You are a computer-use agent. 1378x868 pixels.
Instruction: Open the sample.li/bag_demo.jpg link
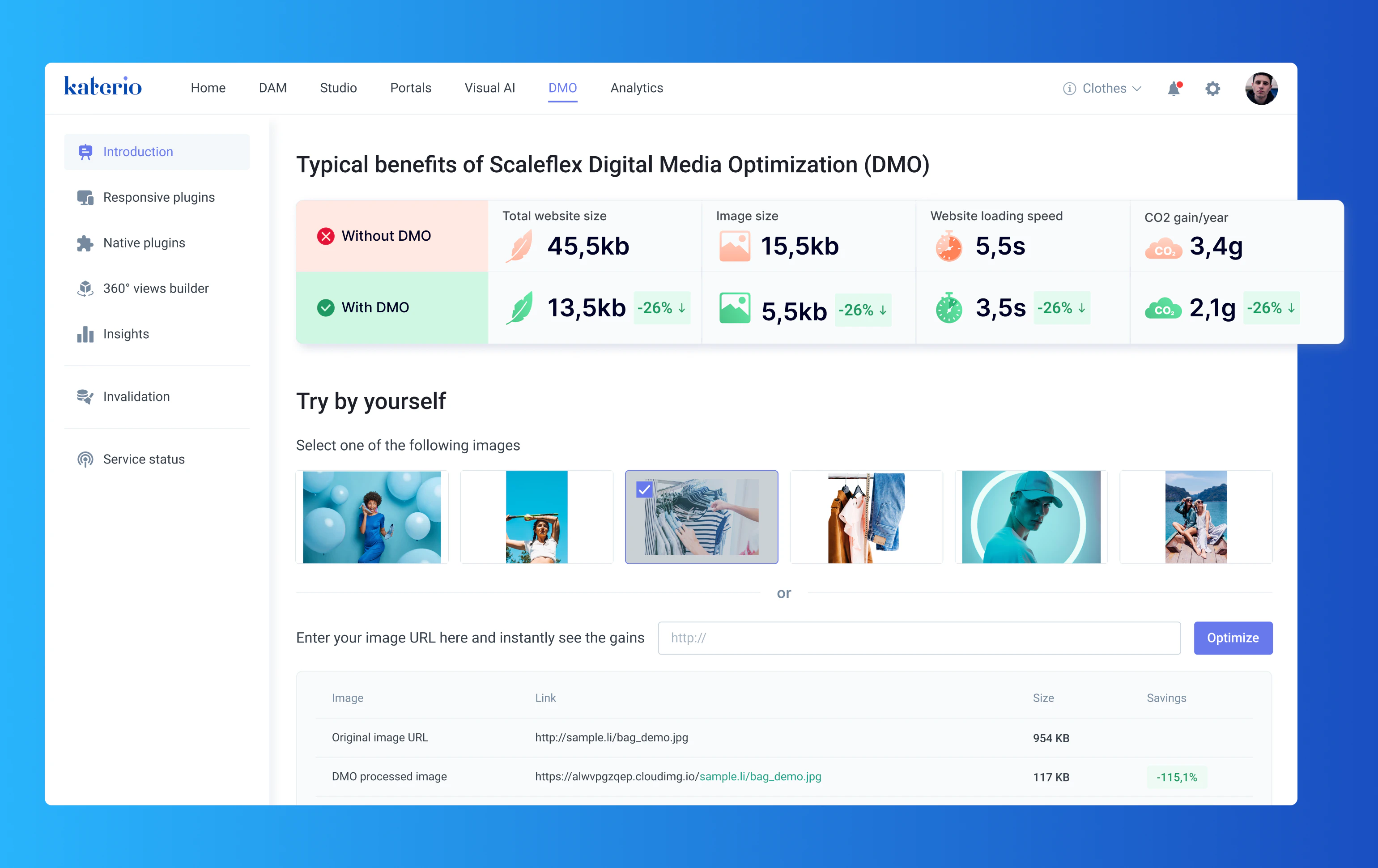(761, 776)
